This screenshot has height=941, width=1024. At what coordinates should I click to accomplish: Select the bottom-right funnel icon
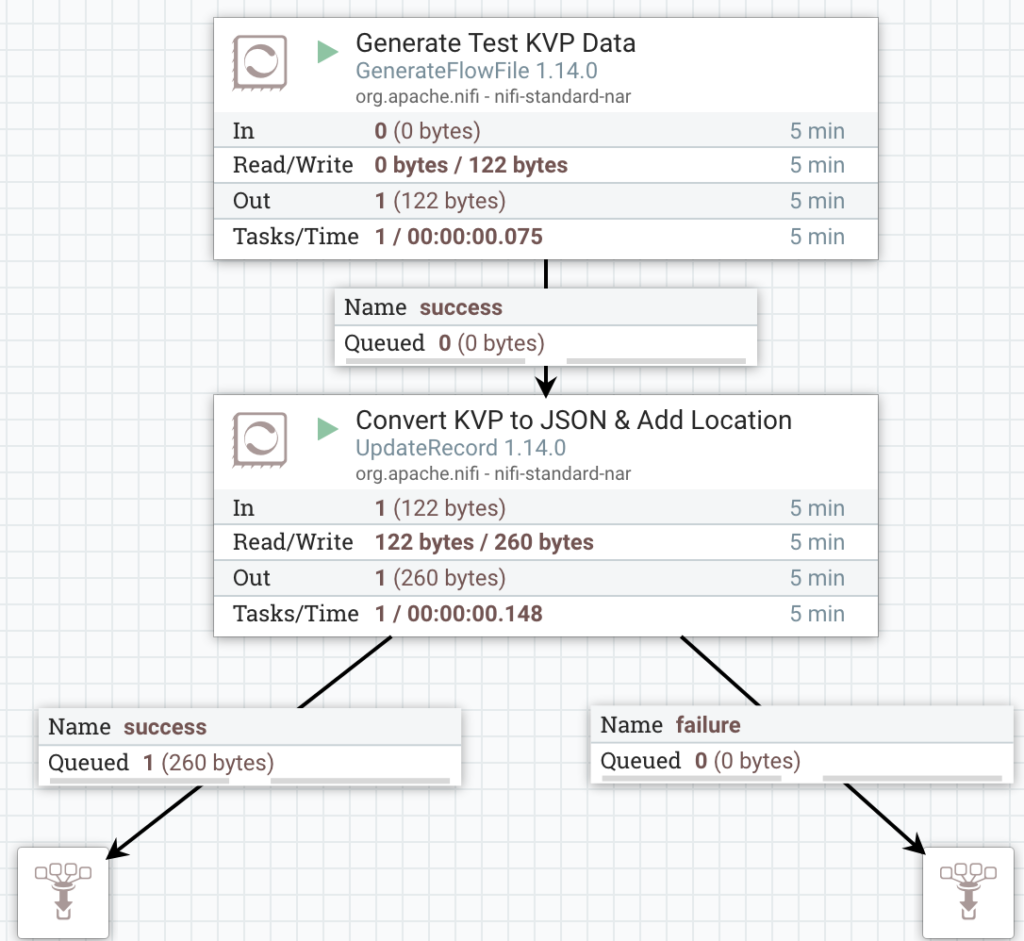(967, 892)
